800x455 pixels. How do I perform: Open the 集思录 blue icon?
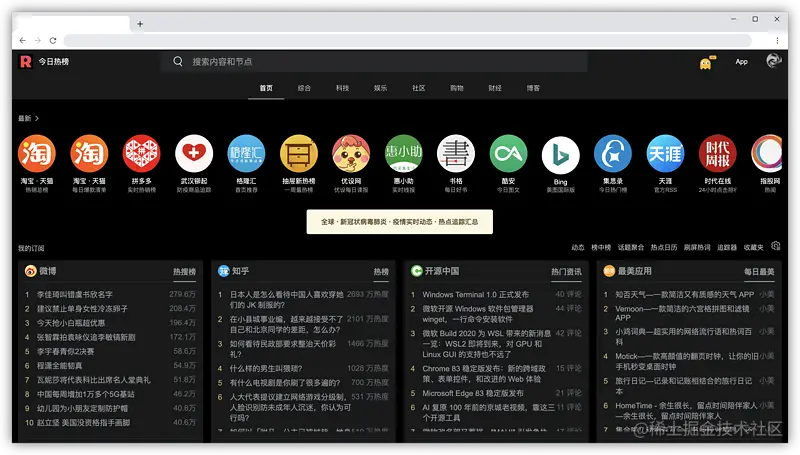coord(613,154)
